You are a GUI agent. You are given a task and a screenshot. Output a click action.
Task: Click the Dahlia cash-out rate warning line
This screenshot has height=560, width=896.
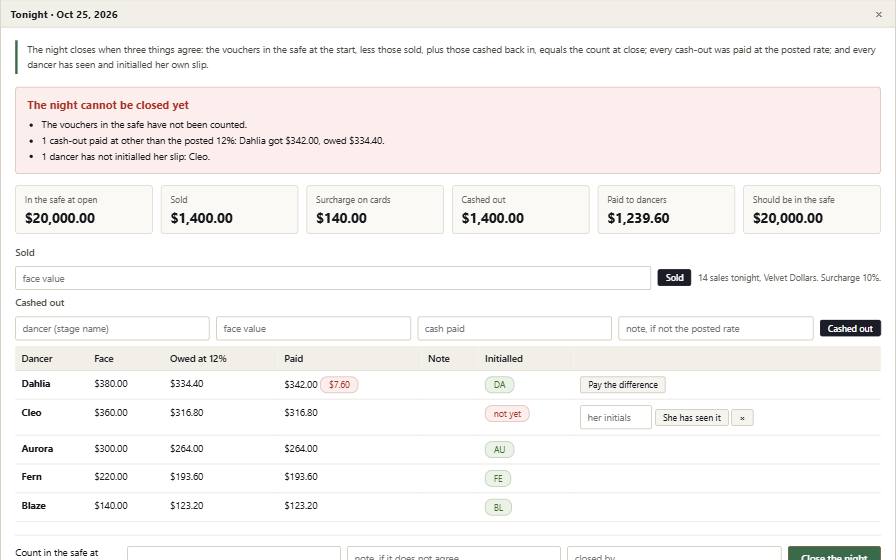[213, 141]
